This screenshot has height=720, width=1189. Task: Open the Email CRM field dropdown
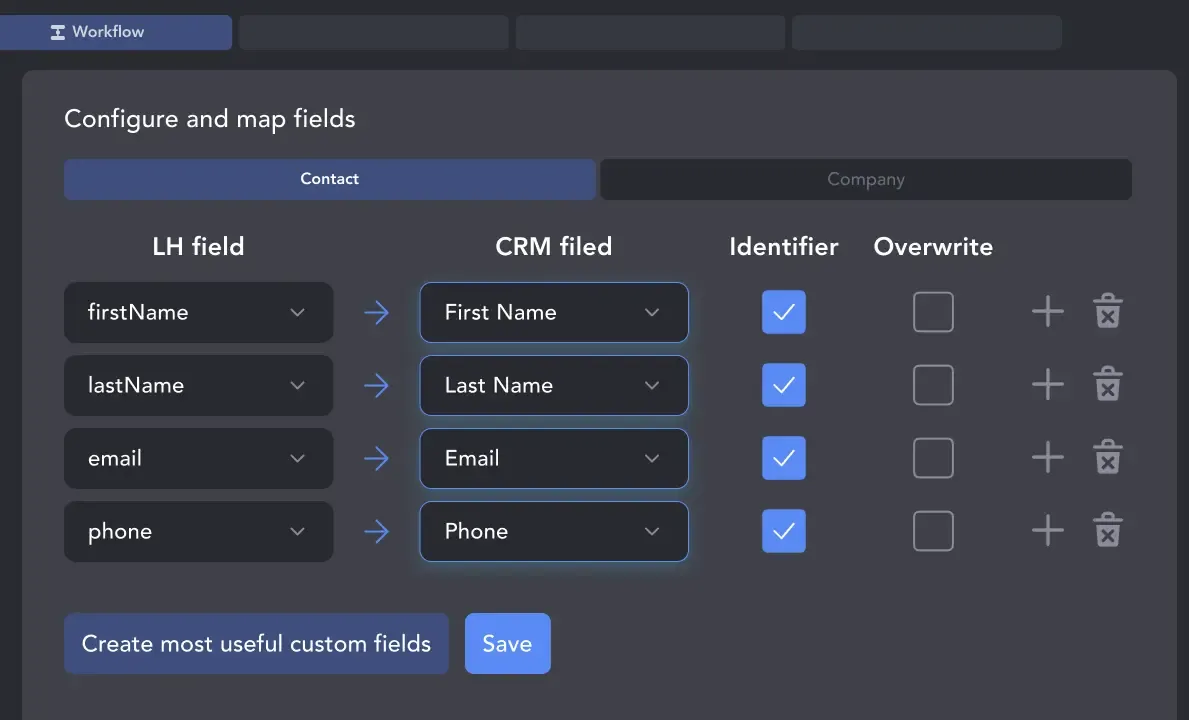(x=554, y=458)
